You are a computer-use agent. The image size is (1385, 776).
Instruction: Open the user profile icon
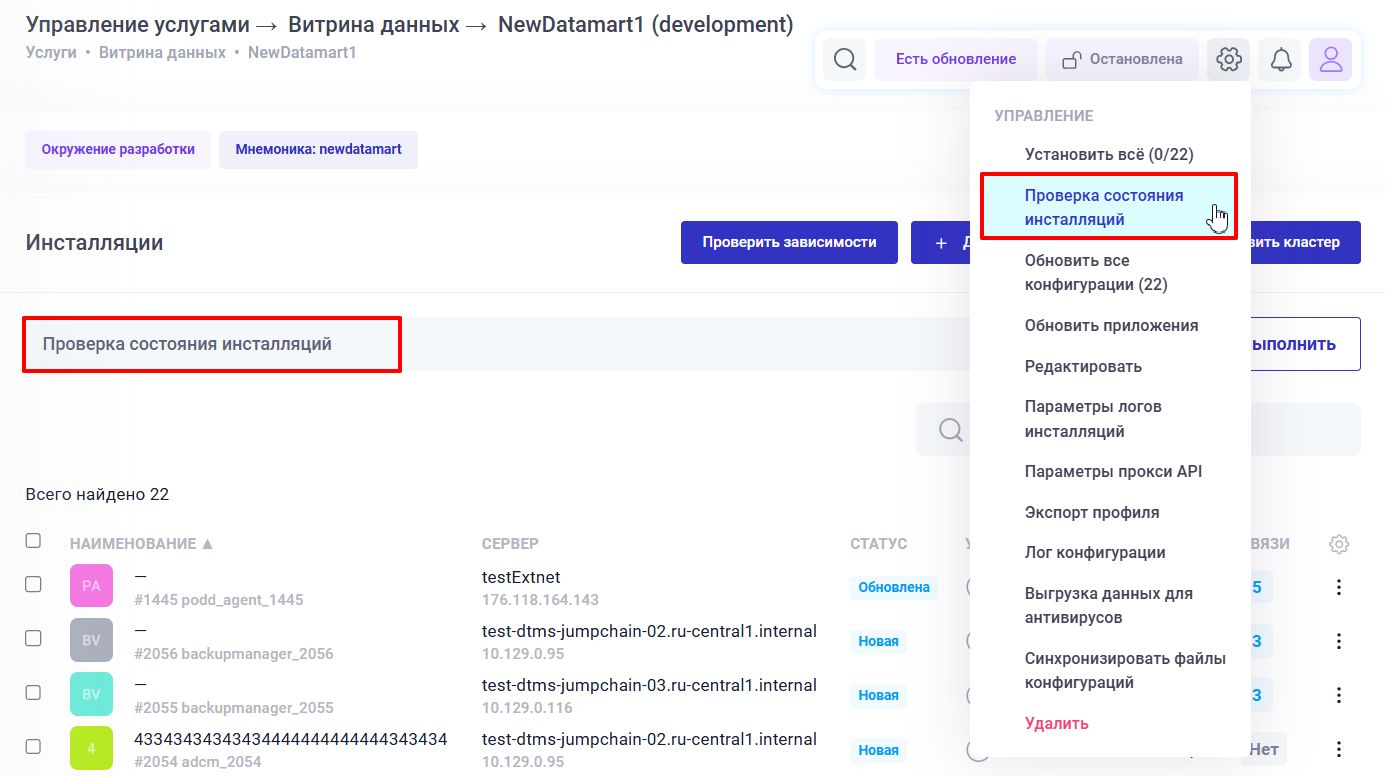point(1330,59)
